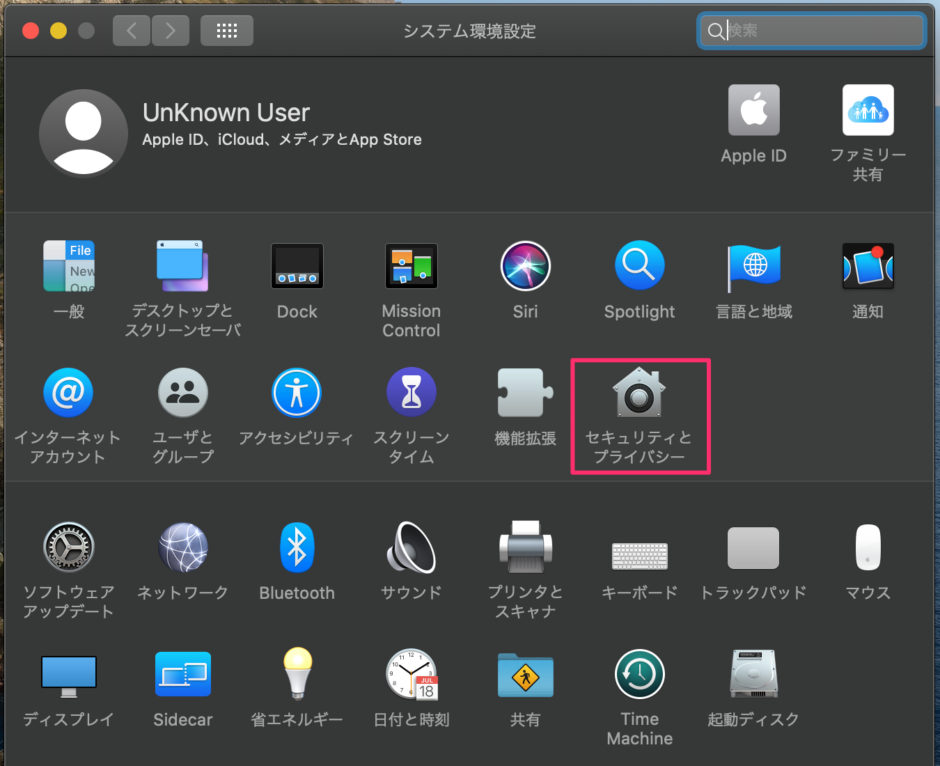
Task: Open スクリーンタイム settings
Action: pyautogui.click(x=411, y=393)
